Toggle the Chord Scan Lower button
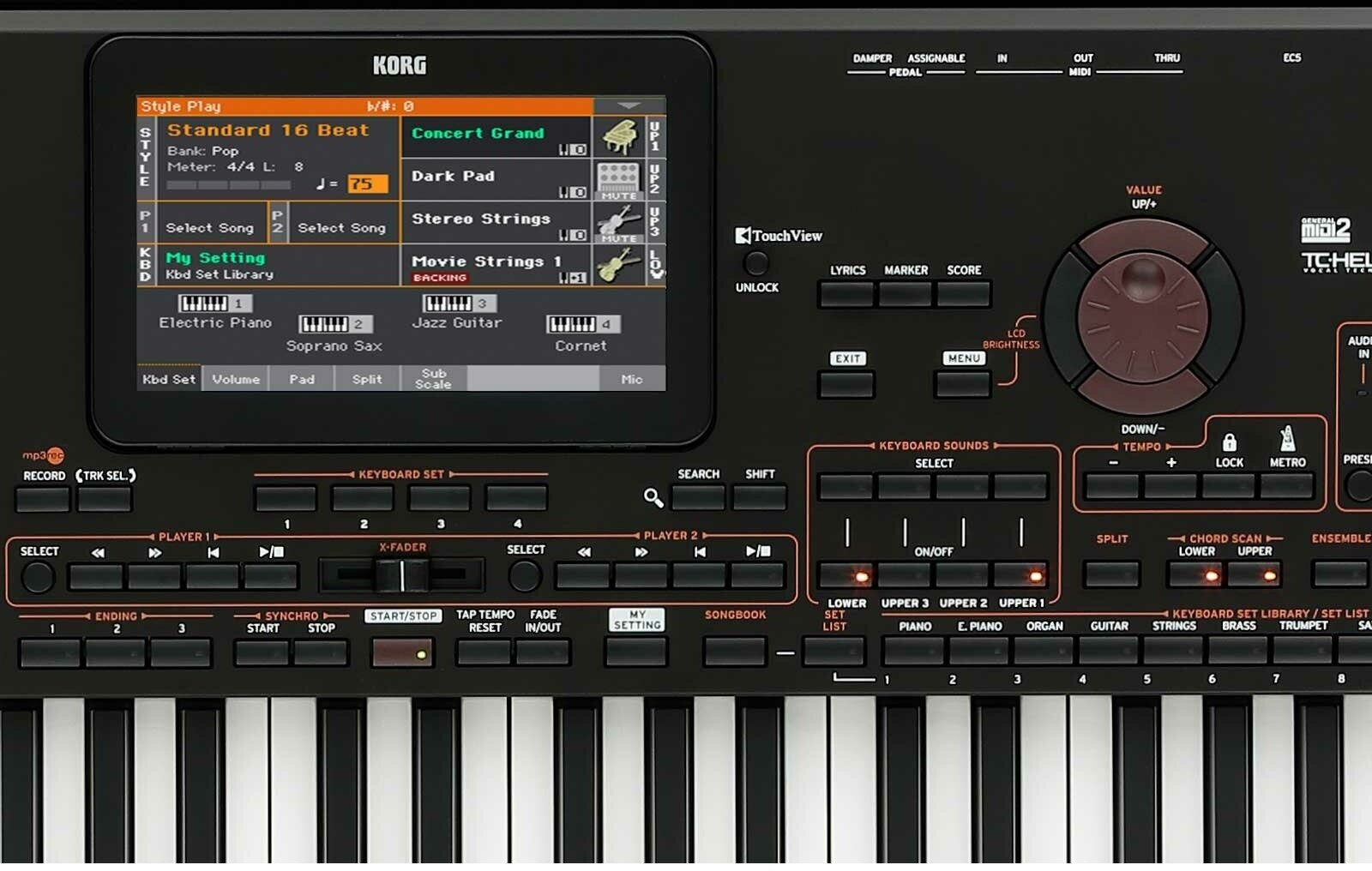The width and height of the screenshot is (1372, 871). point(1195,574)
